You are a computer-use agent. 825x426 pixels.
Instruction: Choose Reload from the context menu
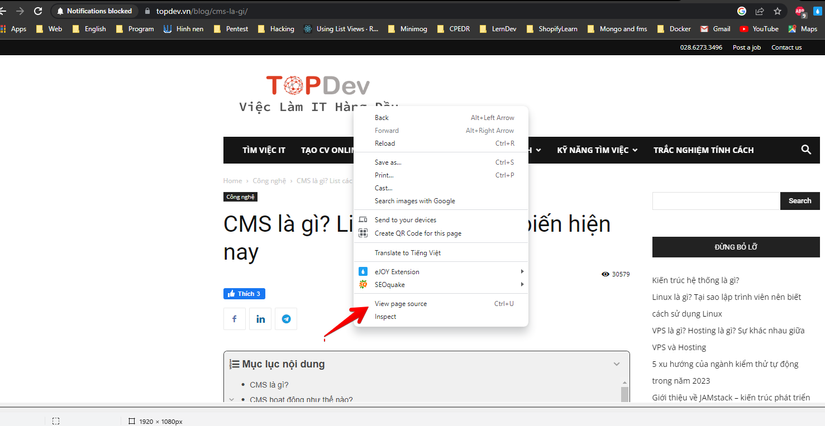click(440, 143)
